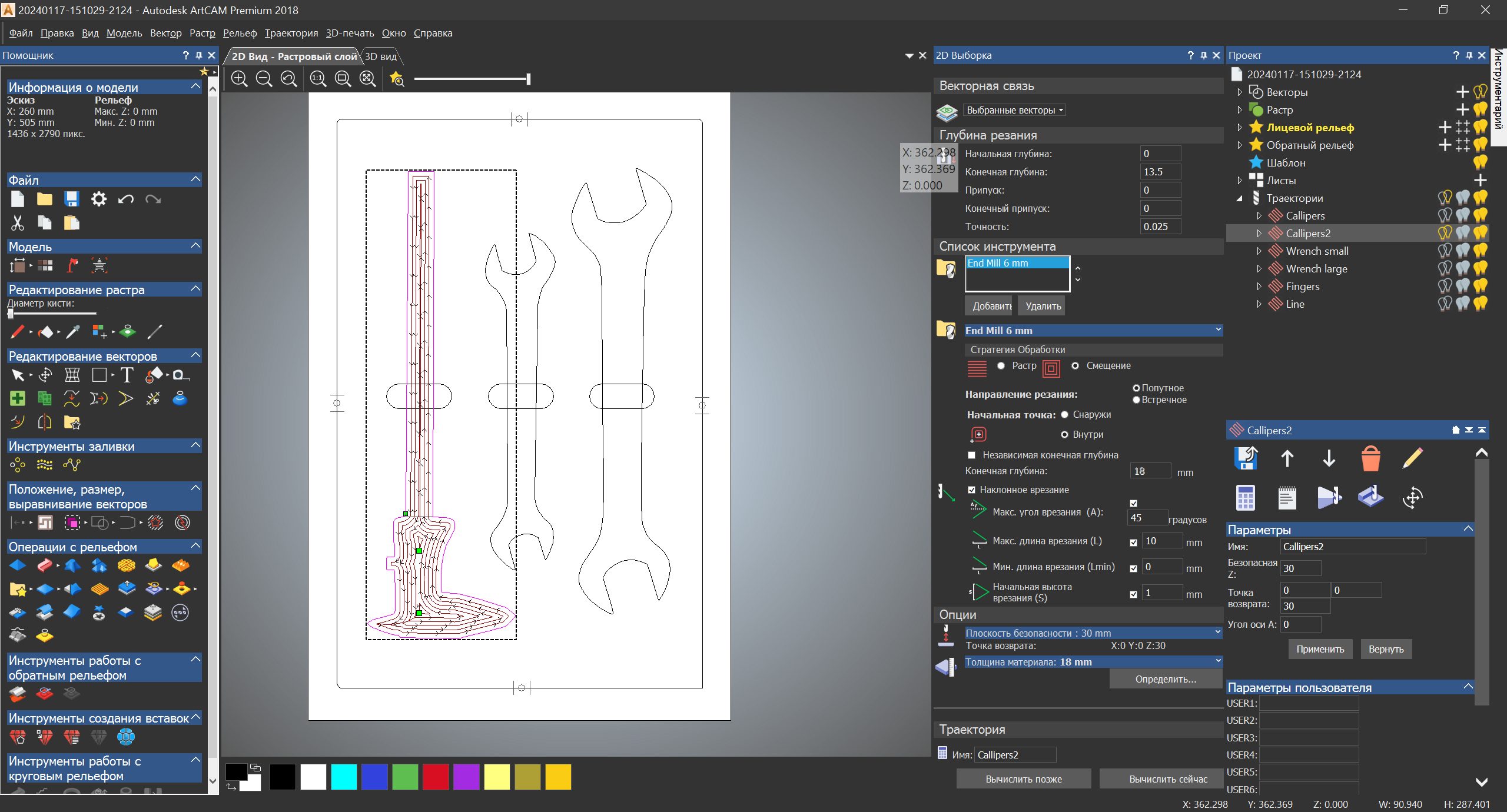Click the scissors Cut icon
The width and height of the screenshot is (1507, 812).
tap(17, 222)
